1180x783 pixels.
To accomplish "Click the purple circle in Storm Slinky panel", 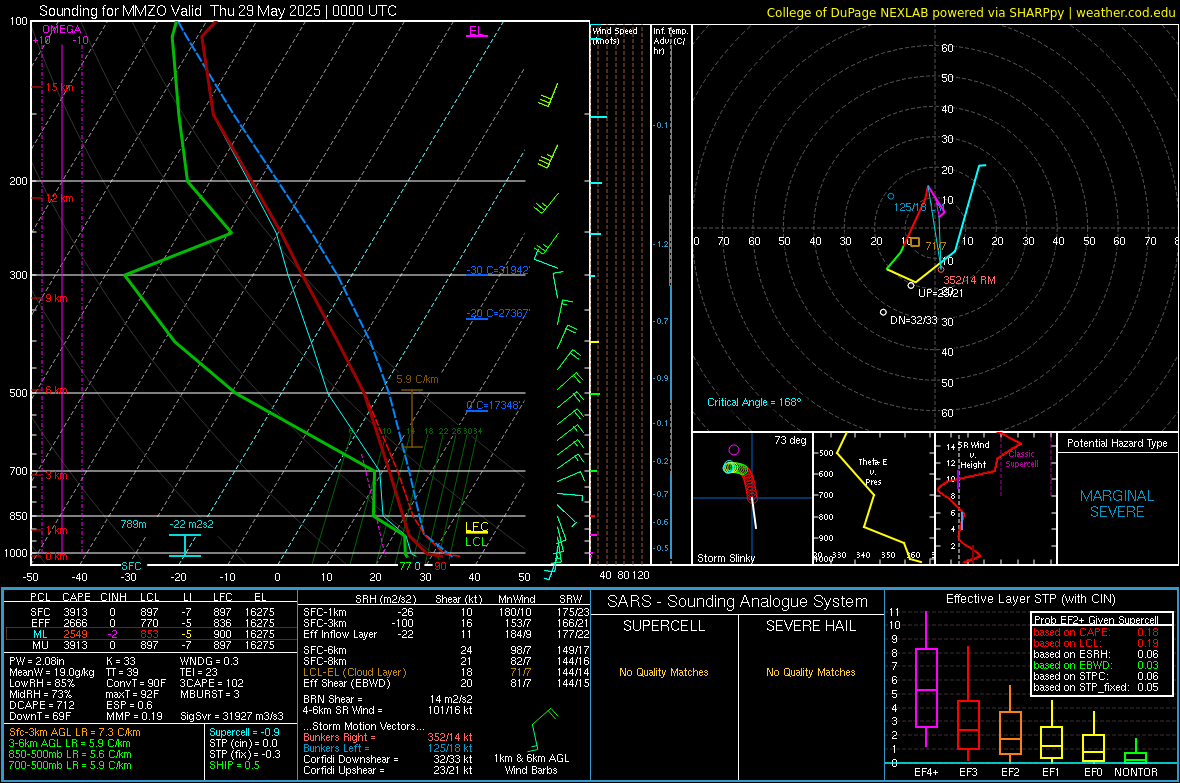I will [734, 450].
